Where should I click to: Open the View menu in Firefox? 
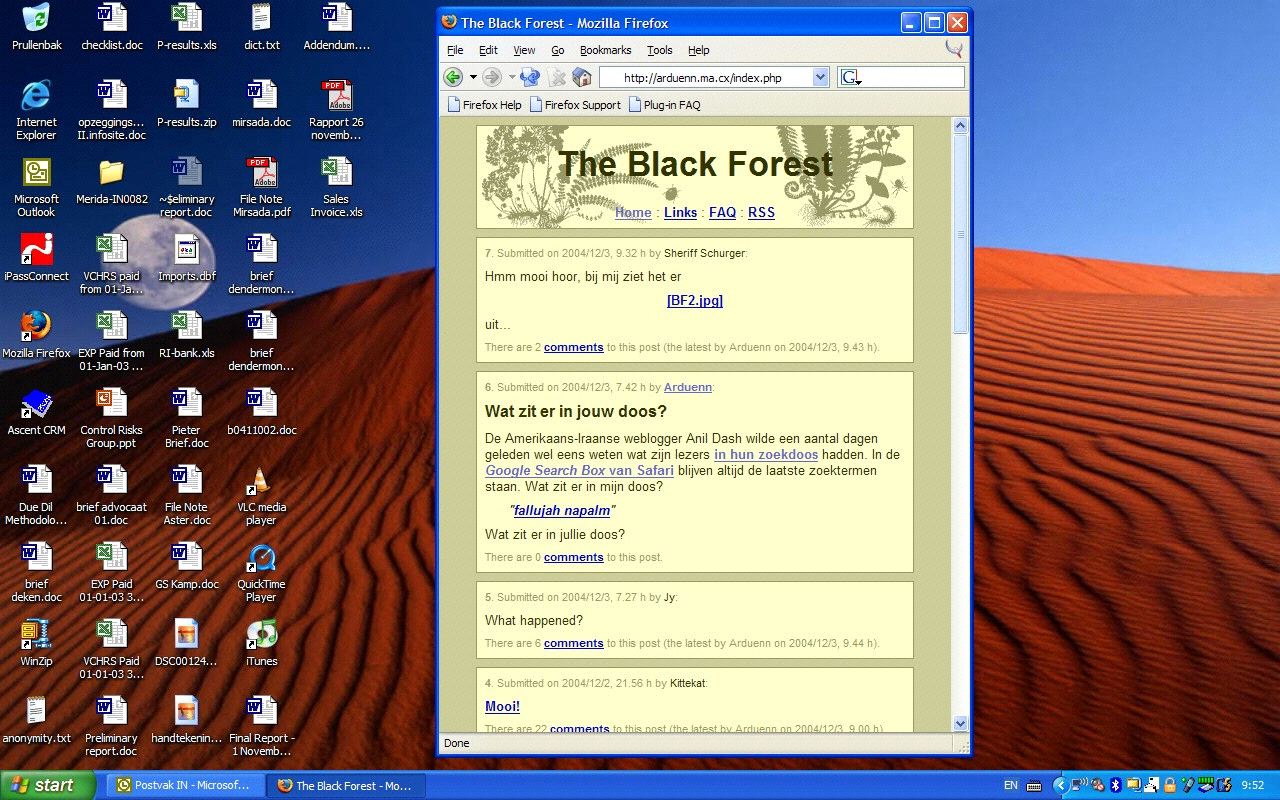coord(524,50)
